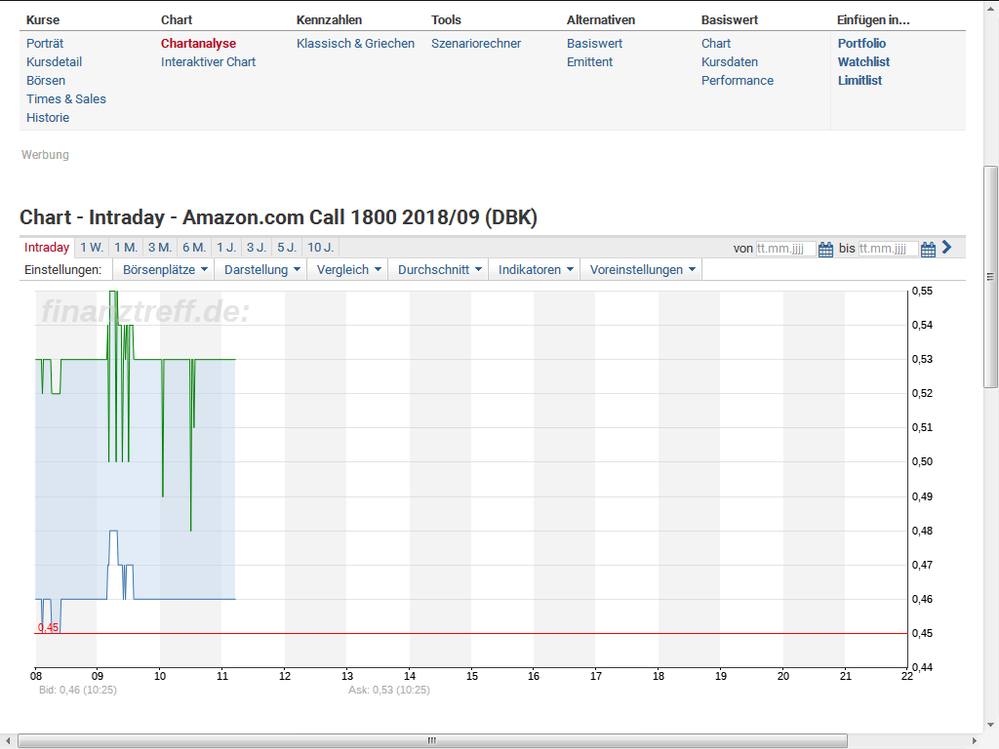Open the calendar picker for the 'von' date
999x749 pixels.
click(x=825, y=249)
